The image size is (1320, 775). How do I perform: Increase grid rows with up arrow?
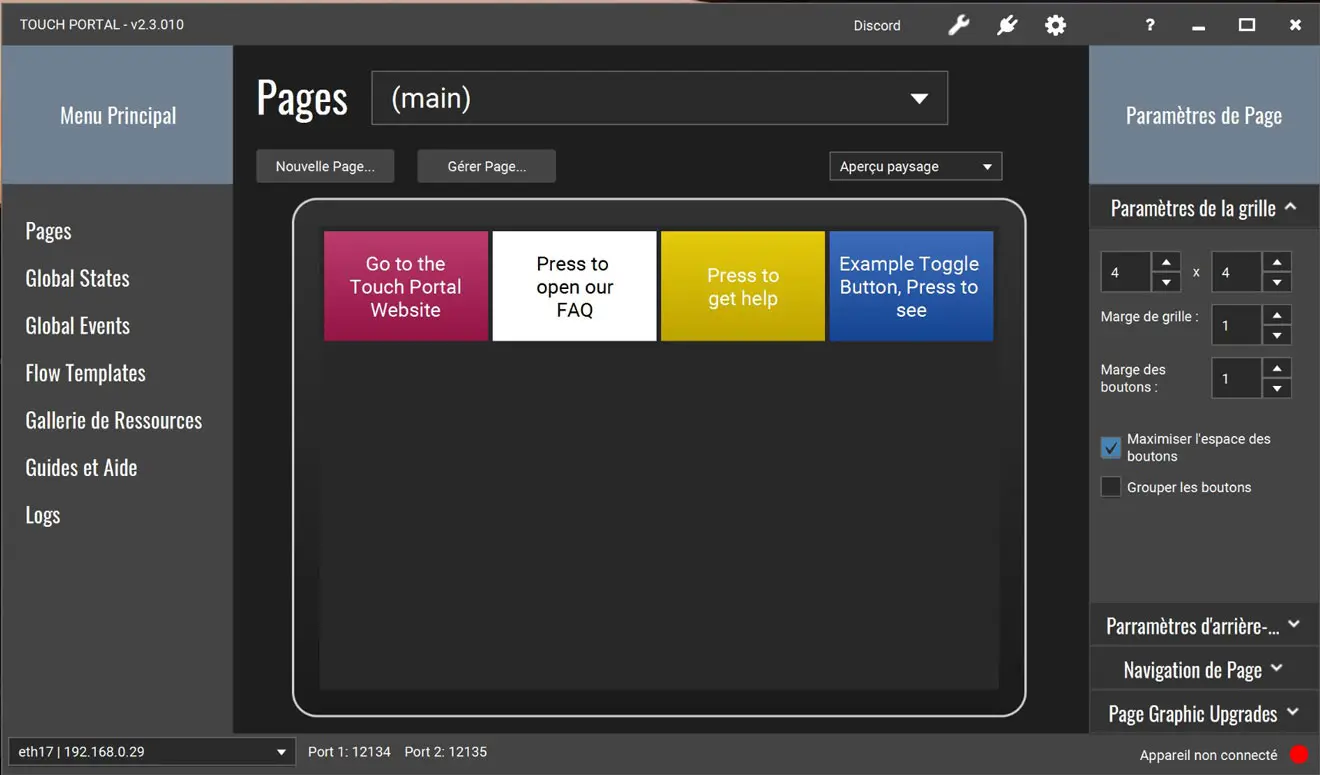(1277, 262)
